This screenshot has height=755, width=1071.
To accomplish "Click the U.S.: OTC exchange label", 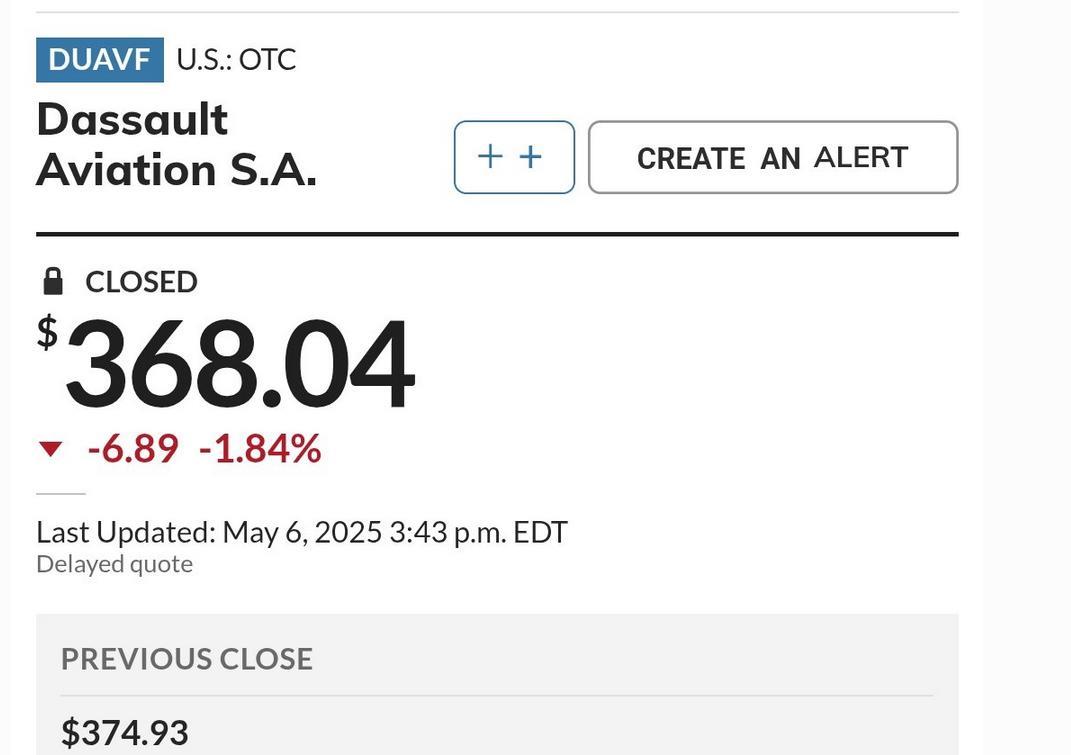I will point(236,60).
